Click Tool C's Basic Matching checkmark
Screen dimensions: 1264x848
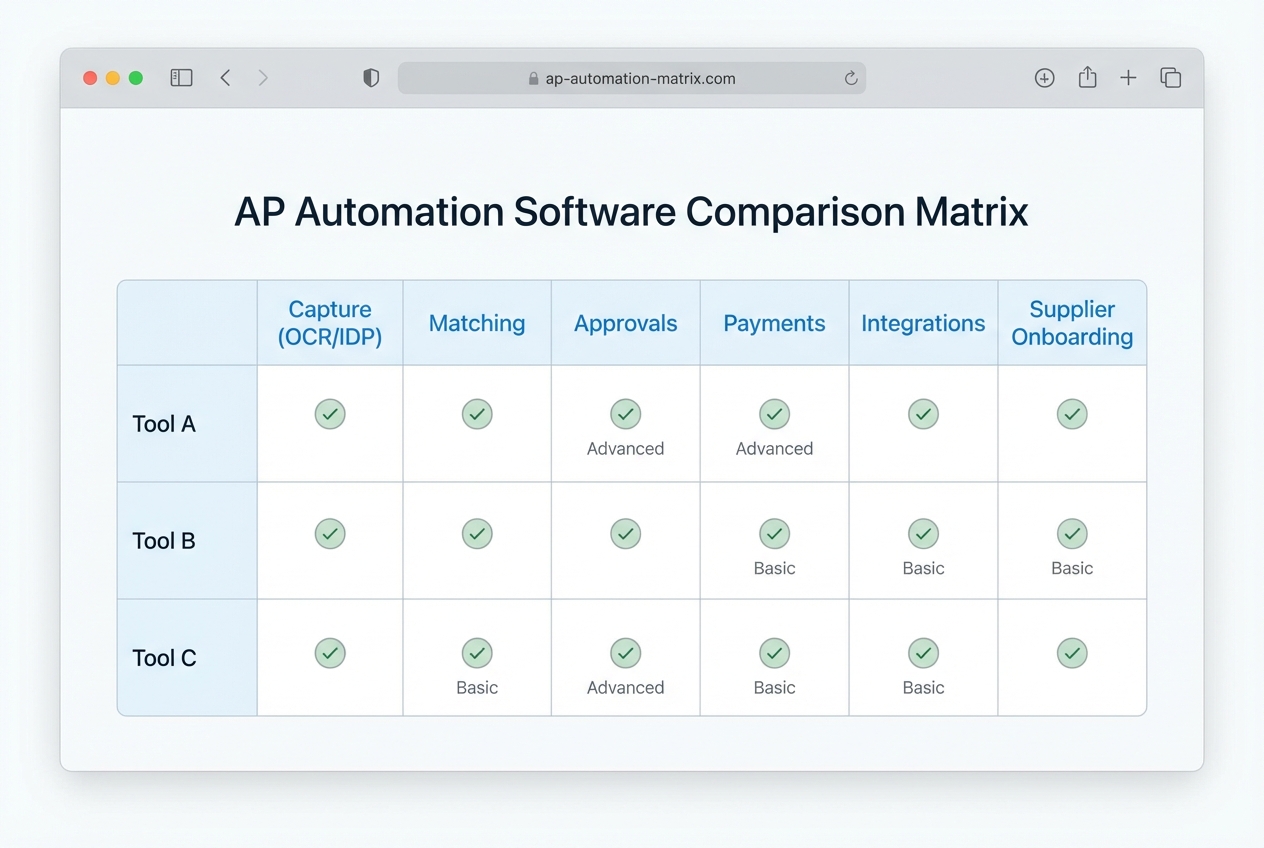pos(477,654)
